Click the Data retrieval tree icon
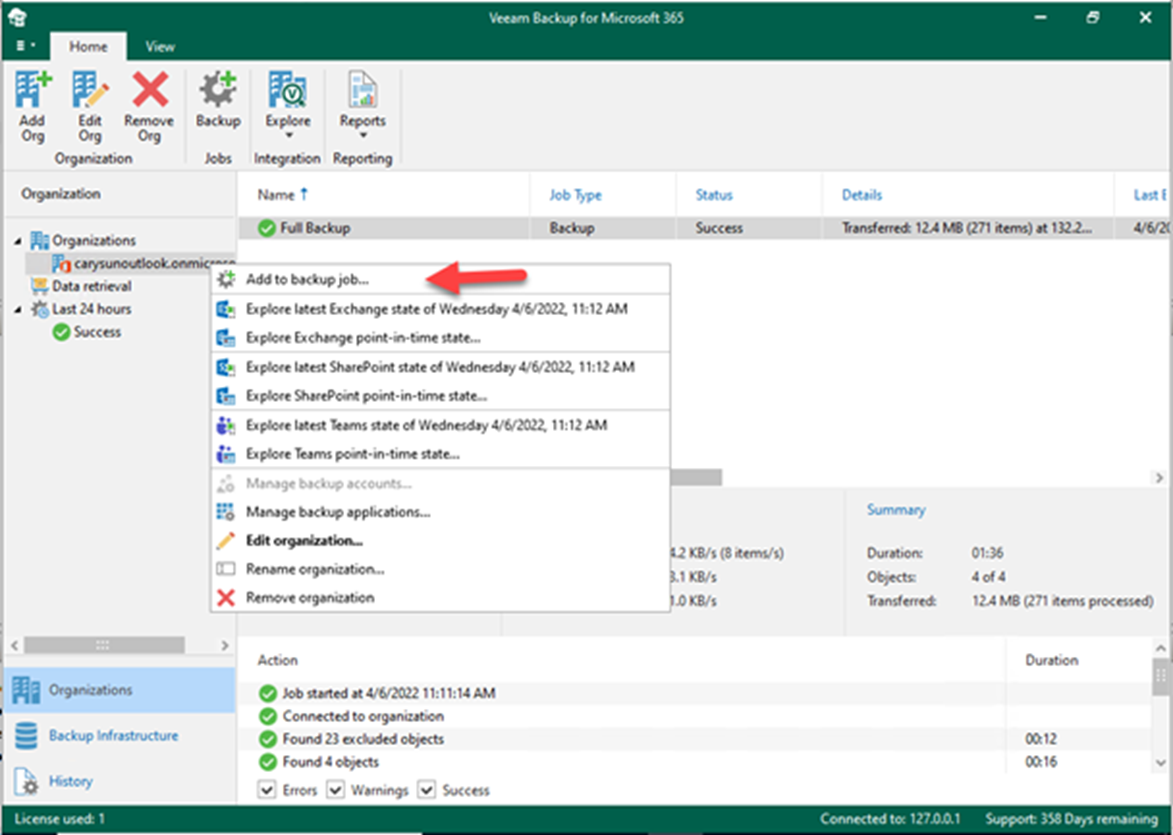The width and height of the screenshot is (1173, 835). (40, 286)
